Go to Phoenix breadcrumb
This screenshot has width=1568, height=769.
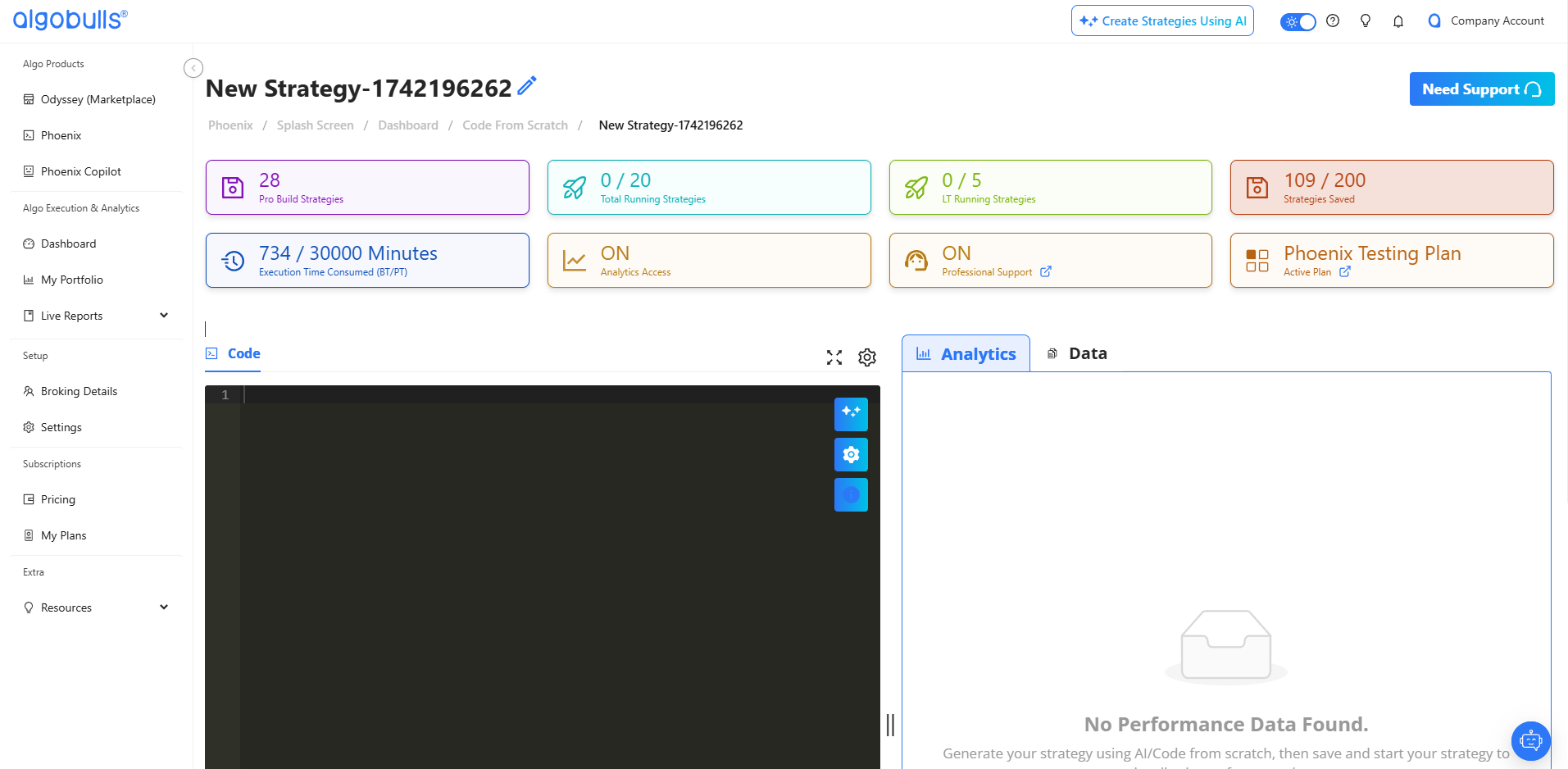pos(230,125)
